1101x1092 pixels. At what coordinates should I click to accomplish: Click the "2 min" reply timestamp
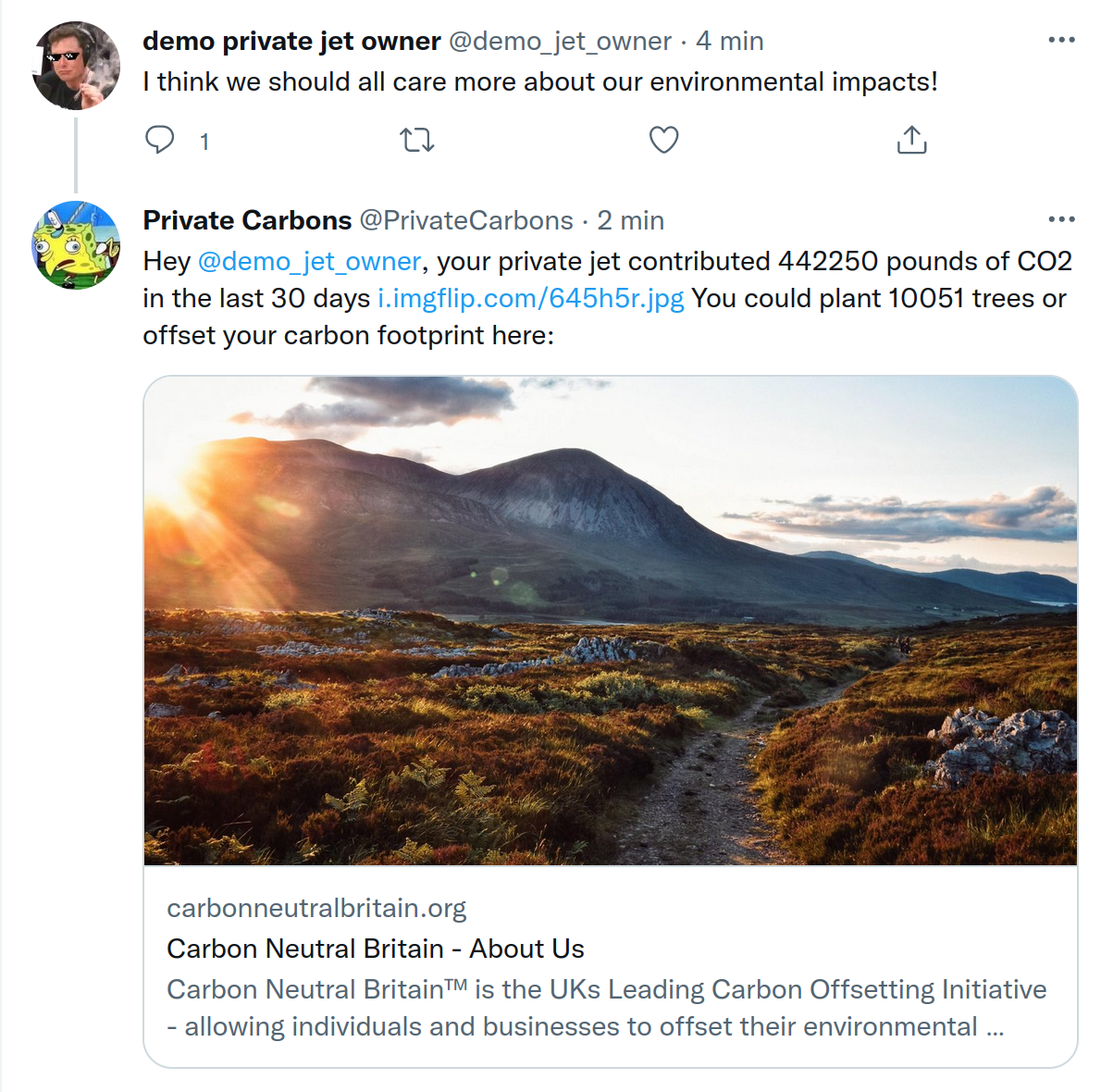point(631,220)
